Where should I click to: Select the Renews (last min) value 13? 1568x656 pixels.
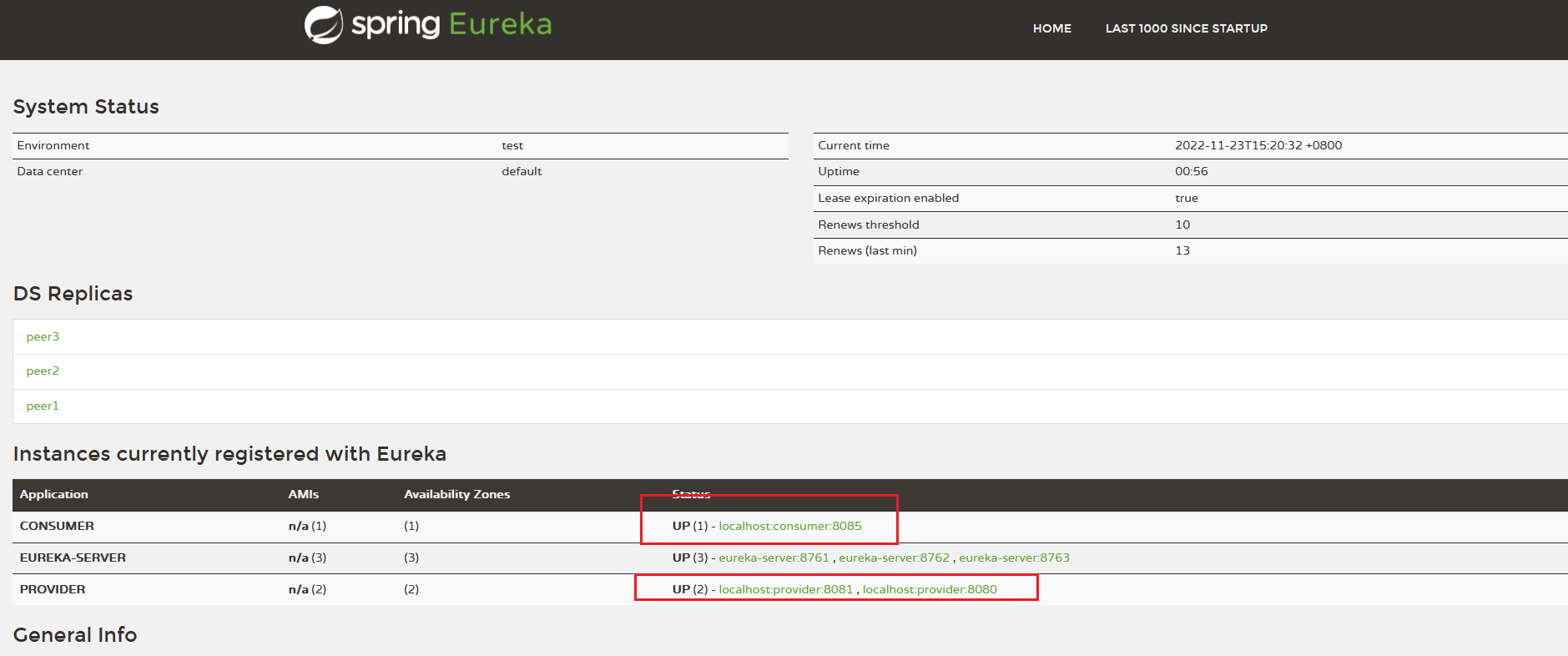tap(1182, 250)
